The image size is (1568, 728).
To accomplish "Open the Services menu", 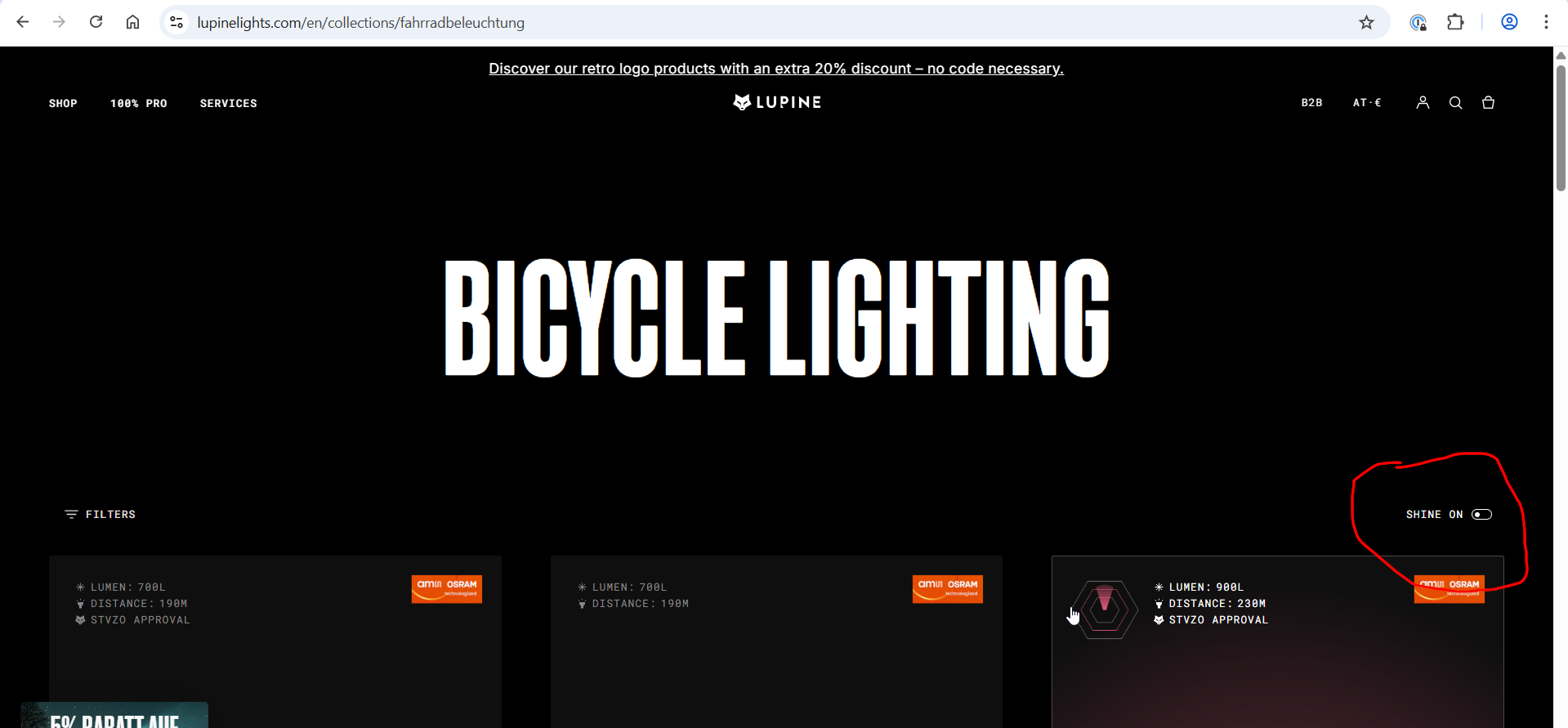I will click(228, 104).
